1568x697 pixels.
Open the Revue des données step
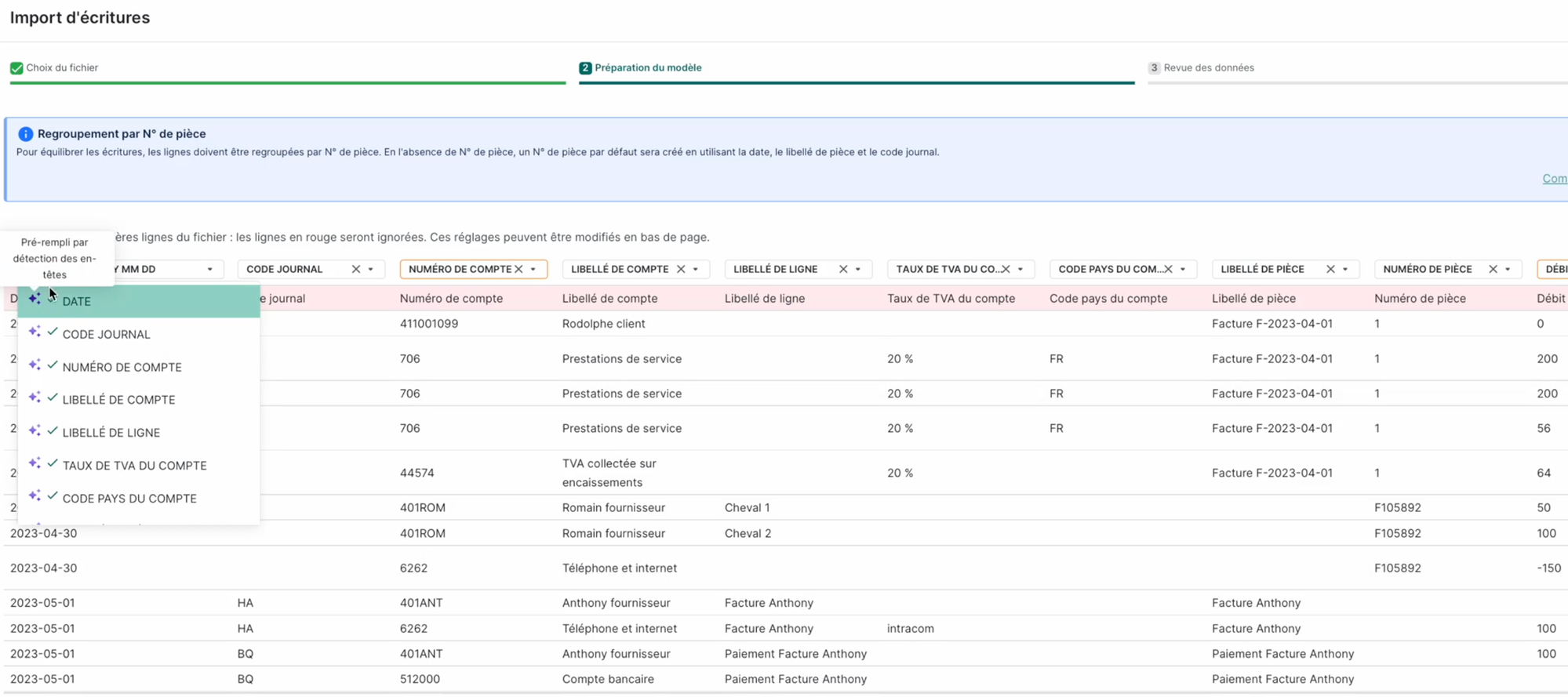tap(1208, 67)
